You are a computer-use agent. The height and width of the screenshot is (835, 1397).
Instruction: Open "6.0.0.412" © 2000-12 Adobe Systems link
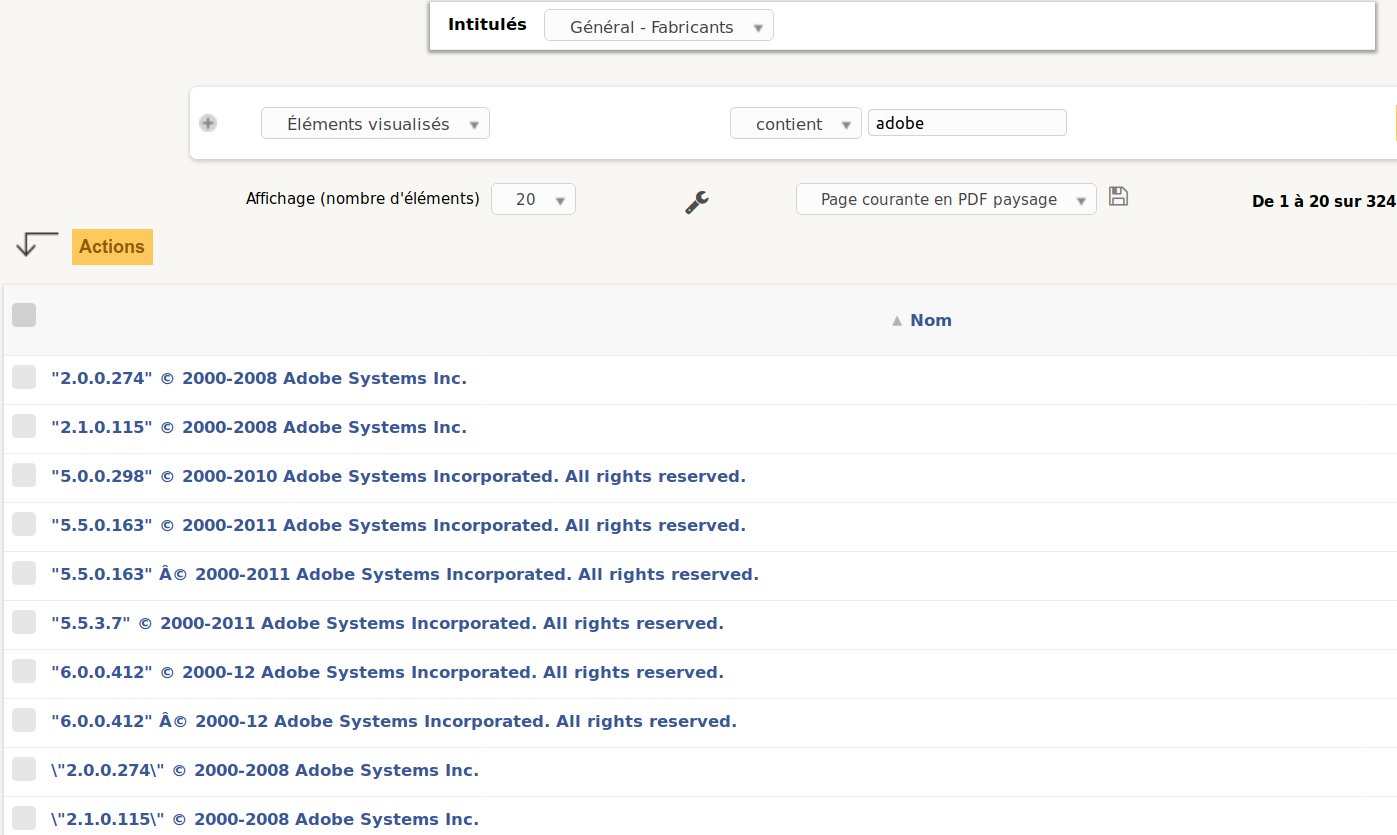click(x=387, y=672)
